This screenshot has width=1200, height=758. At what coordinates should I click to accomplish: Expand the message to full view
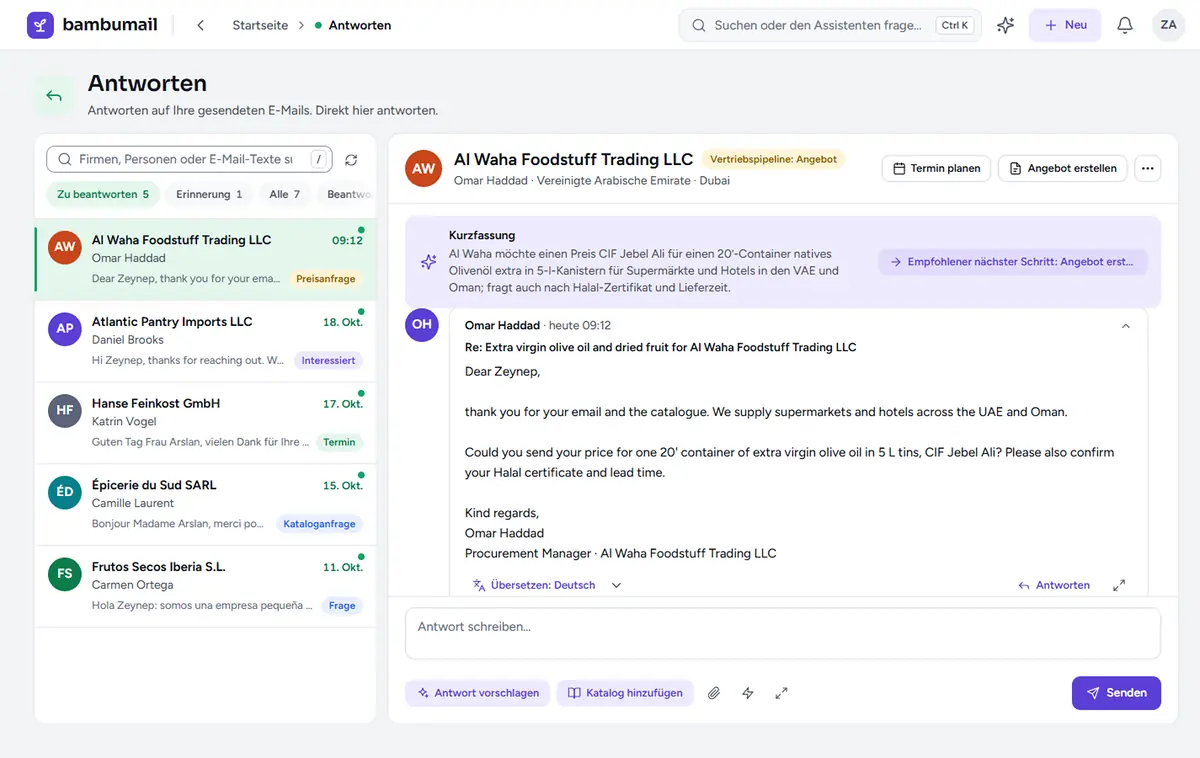pos(1119,585)
